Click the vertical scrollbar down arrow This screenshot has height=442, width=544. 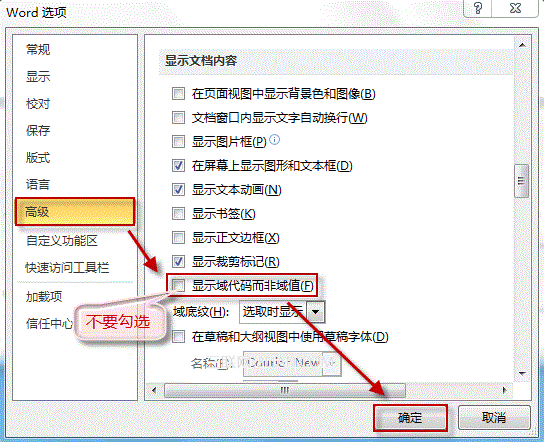click(522, 374)
